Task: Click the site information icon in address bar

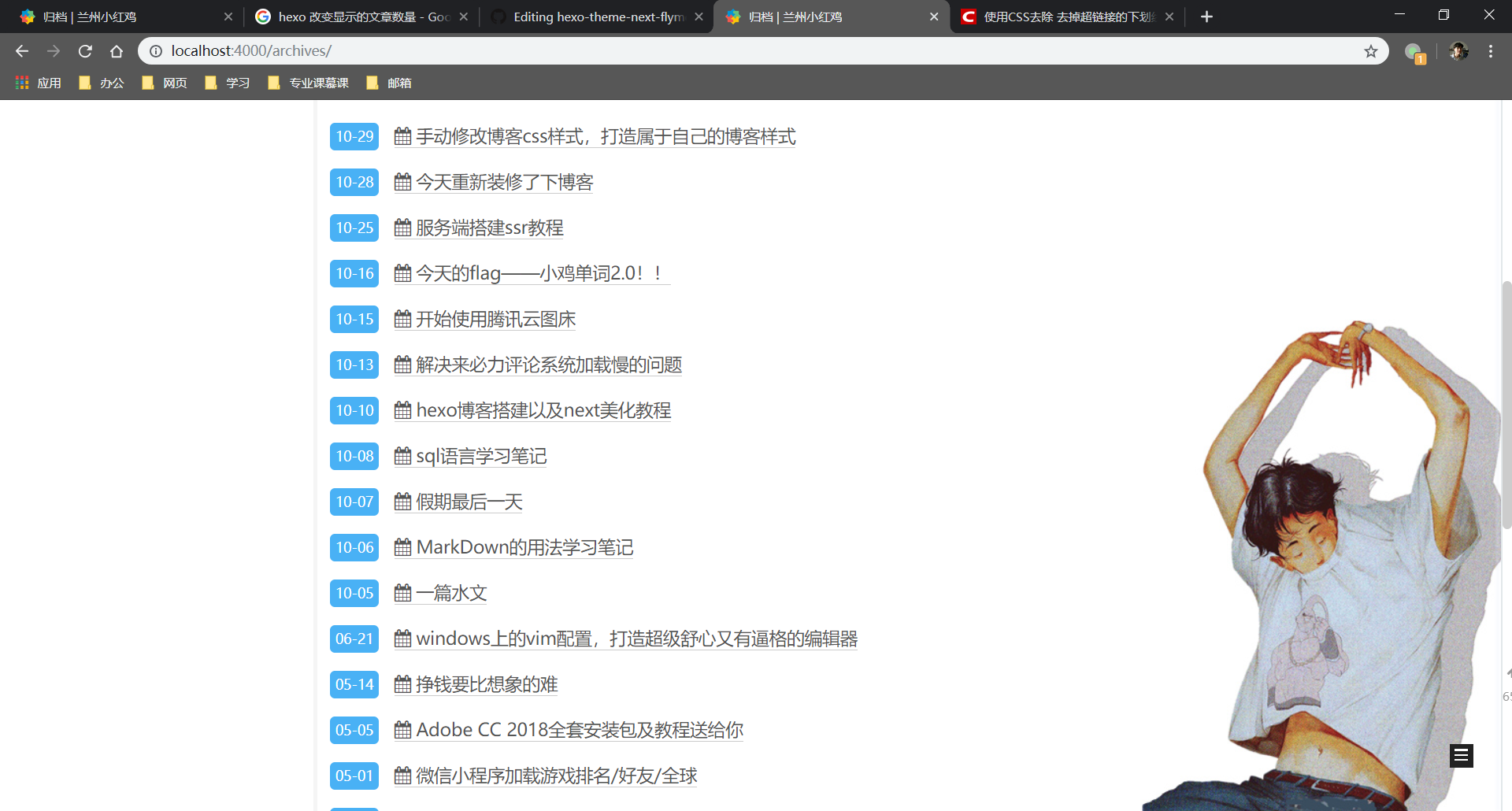Action: pyautogui.click(x=156, y=51)
